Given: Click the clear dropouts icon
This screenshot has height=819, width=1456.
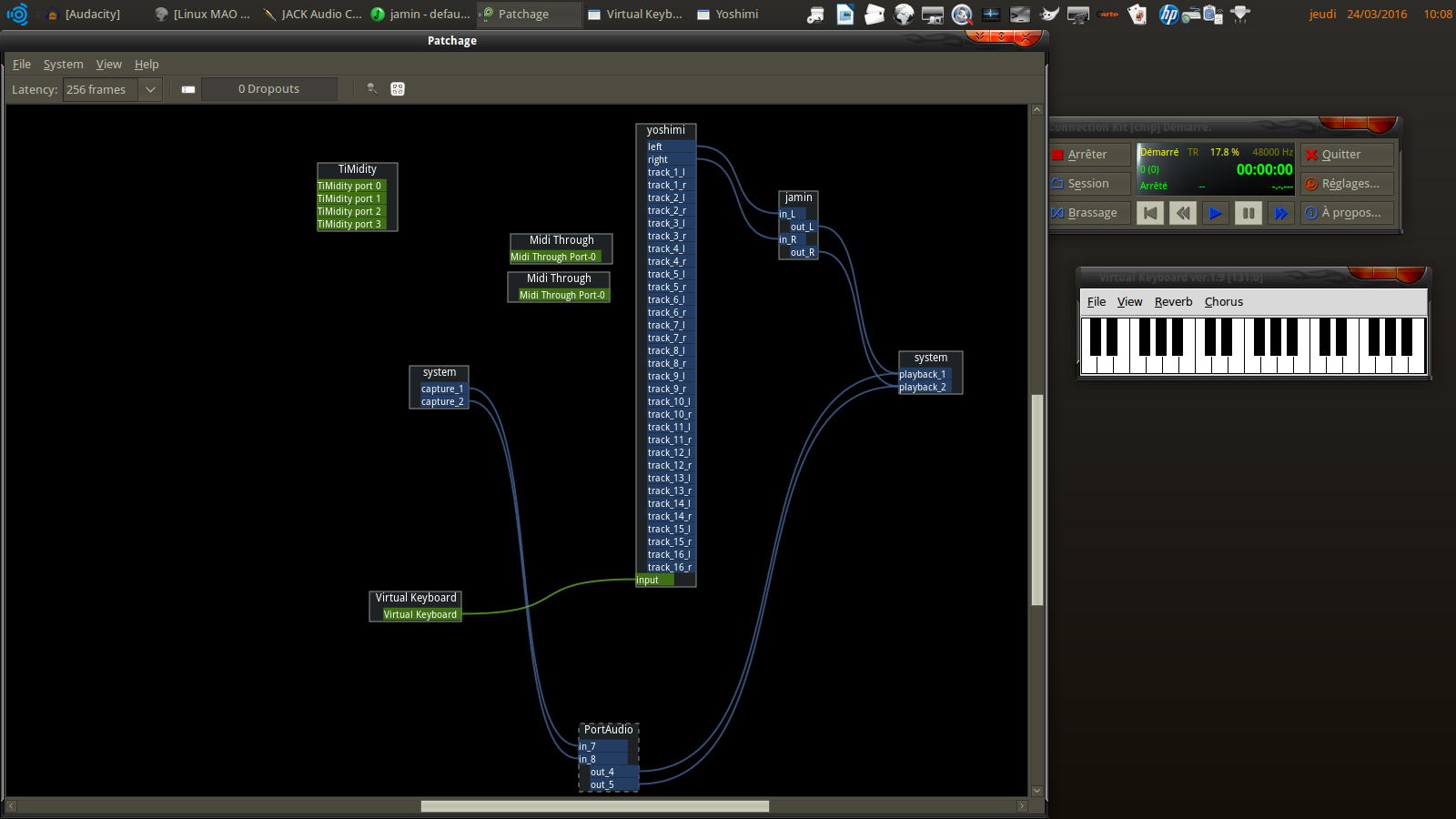Looking at the screenshot, I should point(188,89).
